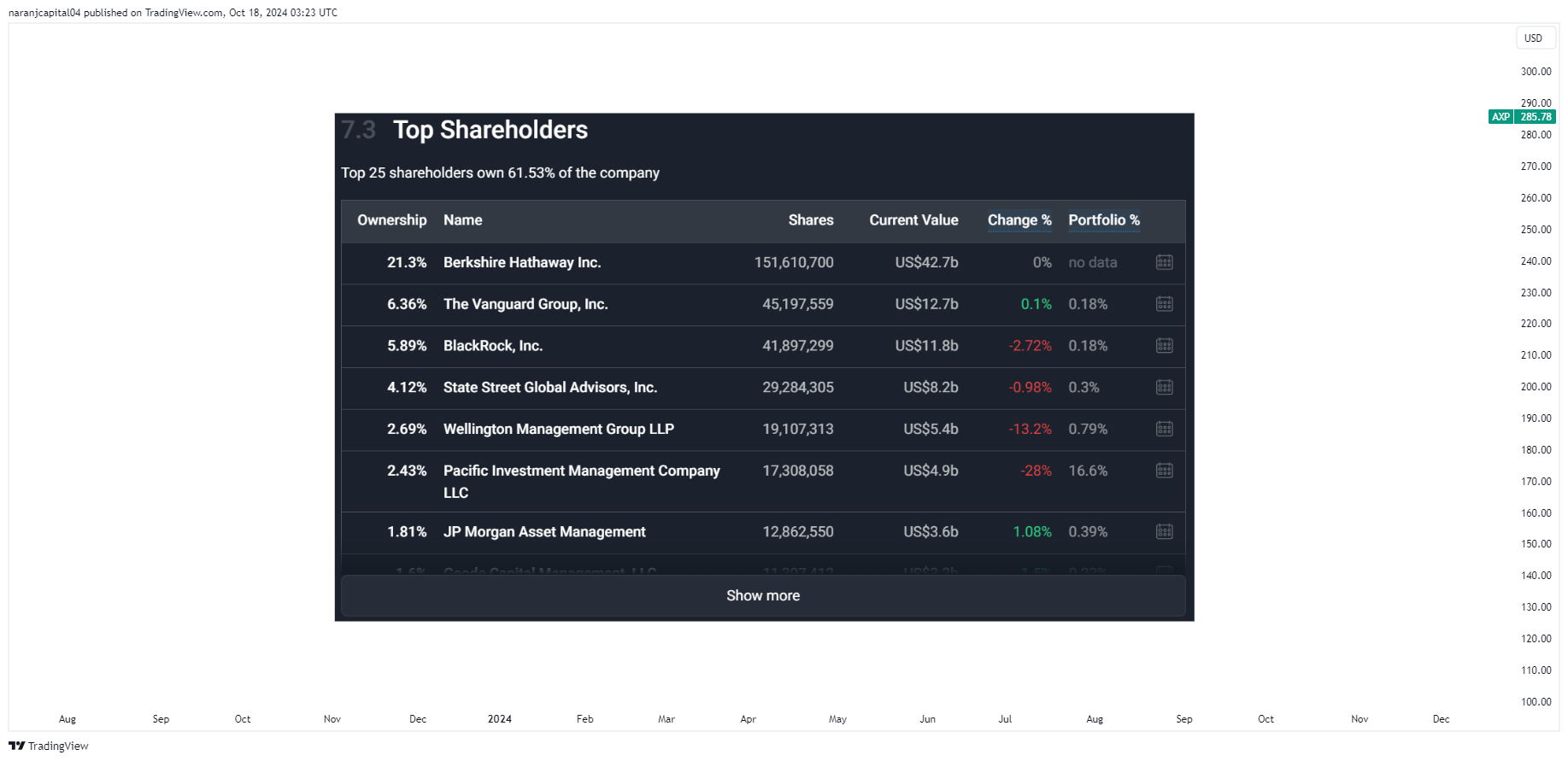The image size is (1568, 761).
Task: Click the -2.72% change value
Action: click(x=1030, y=346)
